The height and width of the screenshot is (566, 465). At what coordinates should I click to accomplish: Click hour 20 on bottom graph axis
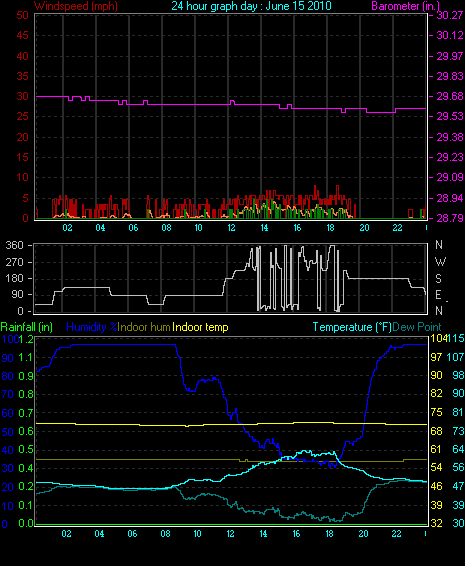click(363, 534)
